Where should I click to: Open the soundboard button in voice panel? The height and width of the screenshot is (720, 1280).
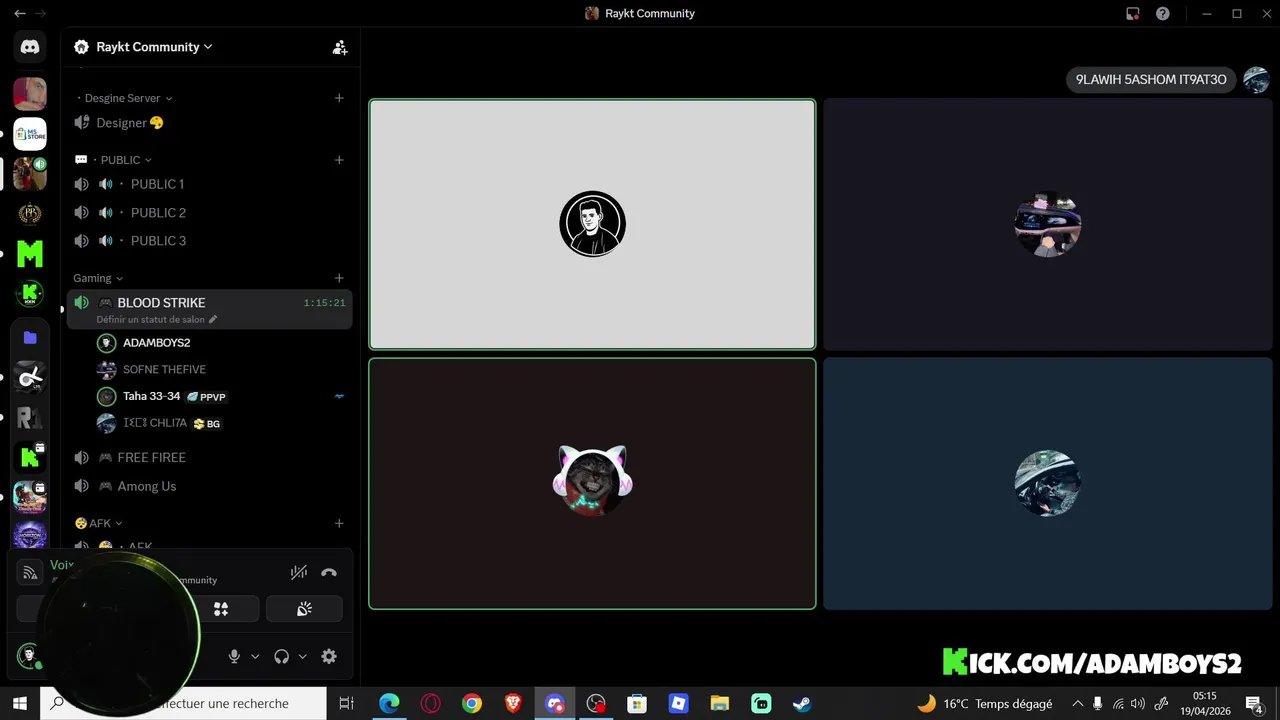tap(304, 609)
